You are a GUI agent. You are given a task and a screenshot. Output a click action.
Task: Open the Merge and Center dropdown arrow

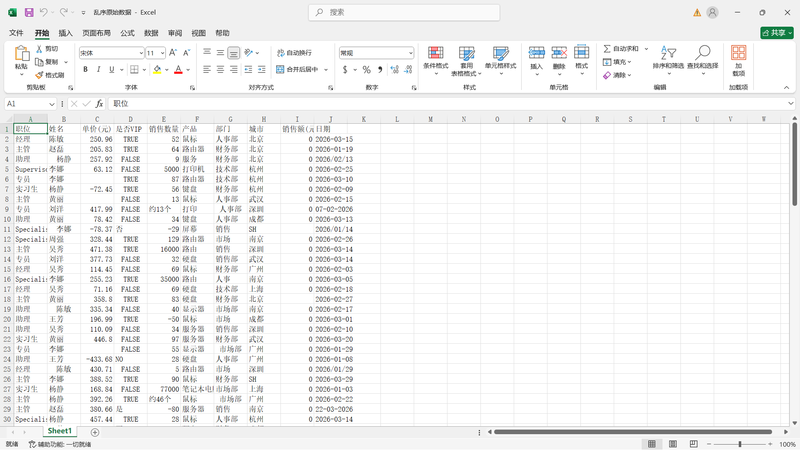326,69
